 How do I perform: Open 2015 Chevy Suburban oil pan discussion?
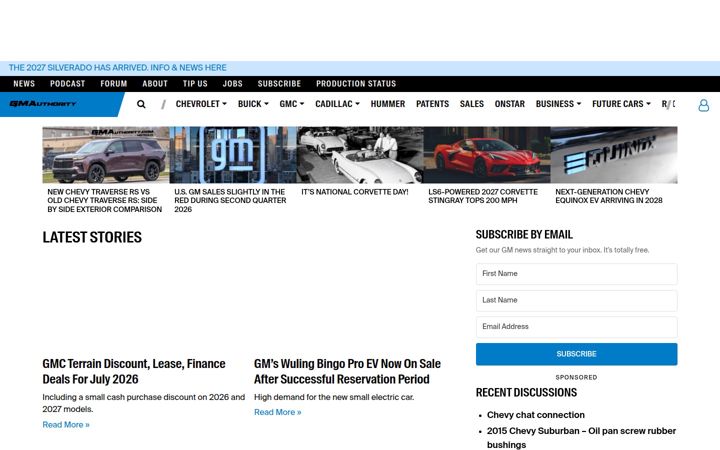click(581, 438)
